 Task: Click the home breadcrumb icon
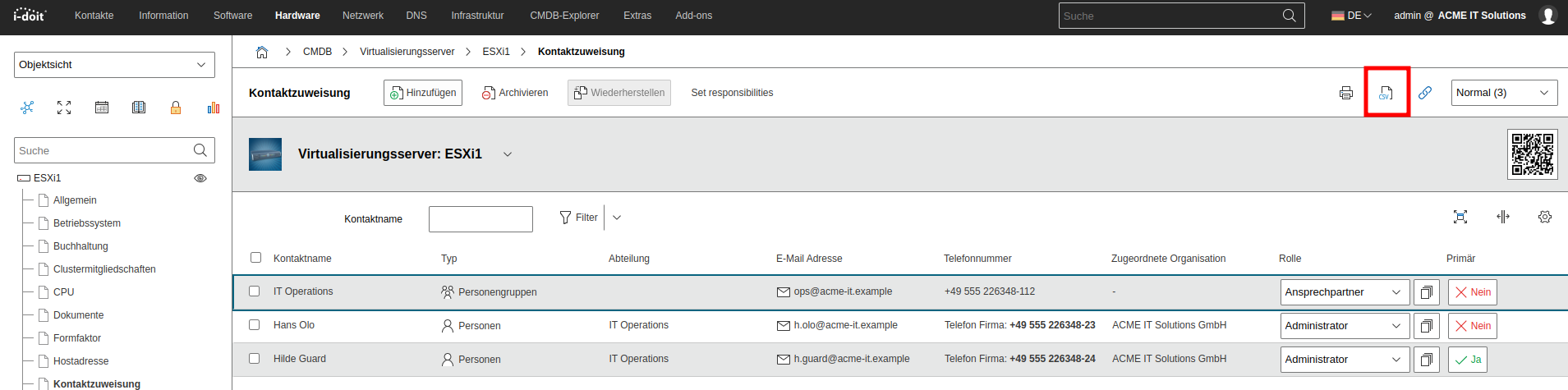(x=262, y=52)
